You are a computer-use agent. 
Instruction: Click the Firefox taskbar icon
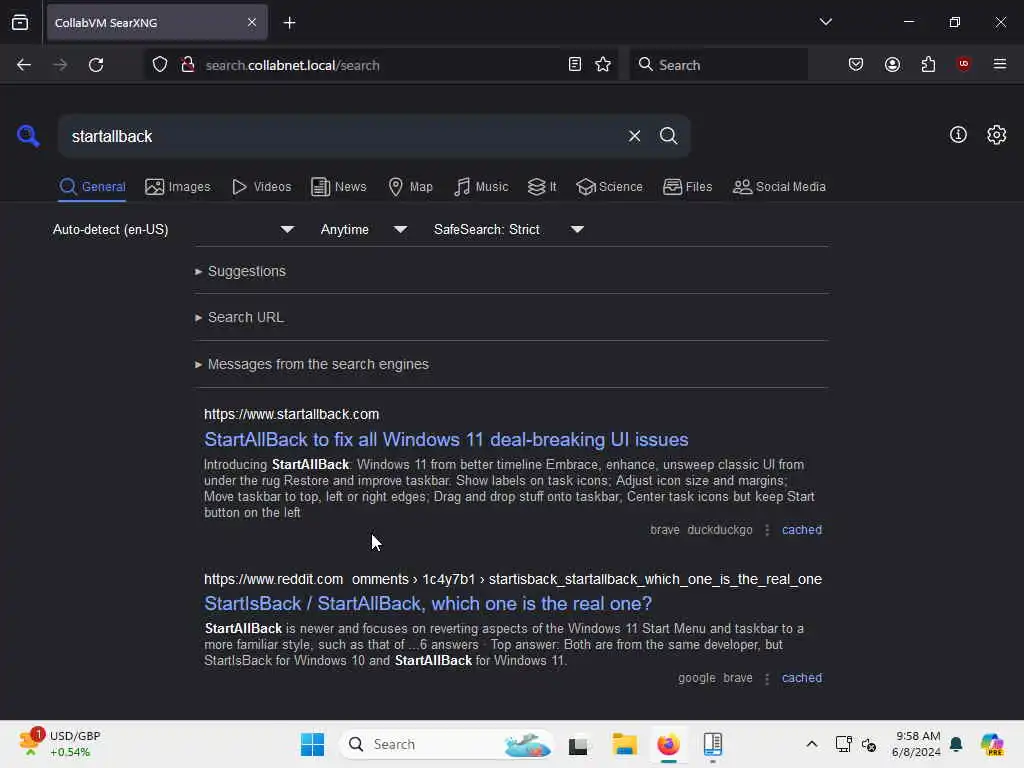(x=668, y=744)
